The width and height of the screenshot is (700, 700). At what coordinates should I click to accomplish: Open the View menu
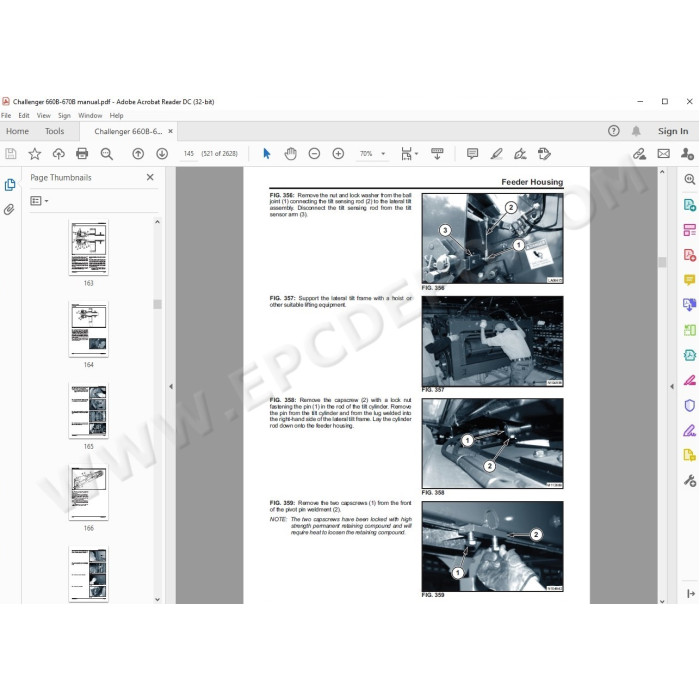coord(43,115)
